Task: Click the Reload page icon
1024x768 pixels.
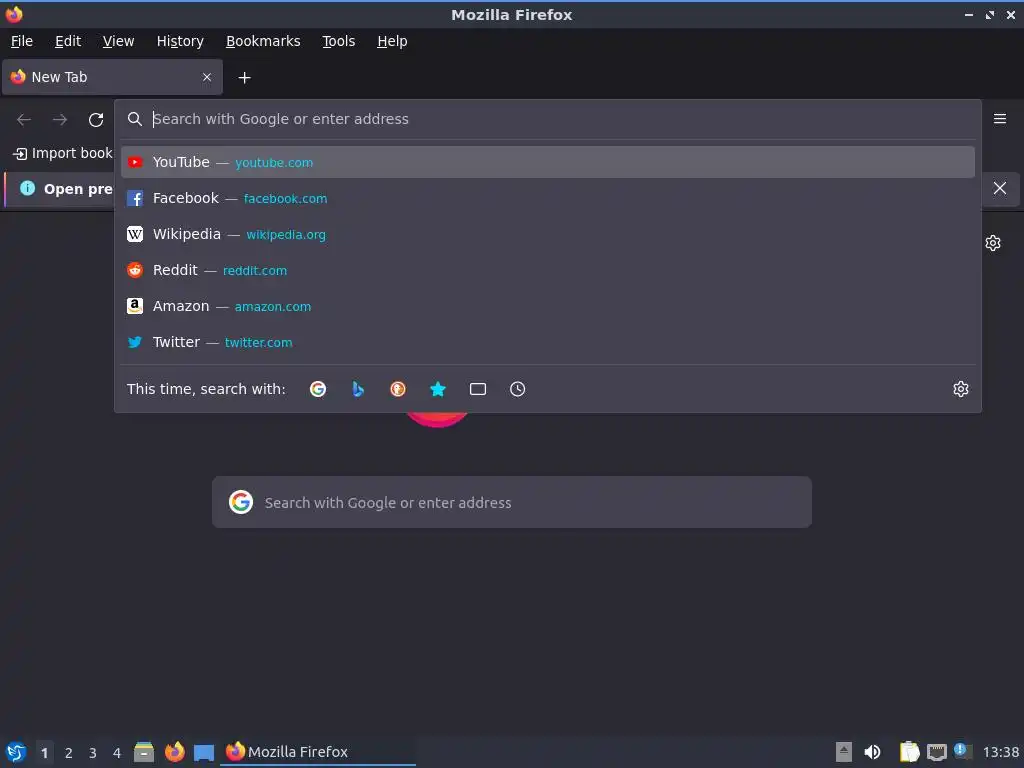Action: tap(96, 120)
